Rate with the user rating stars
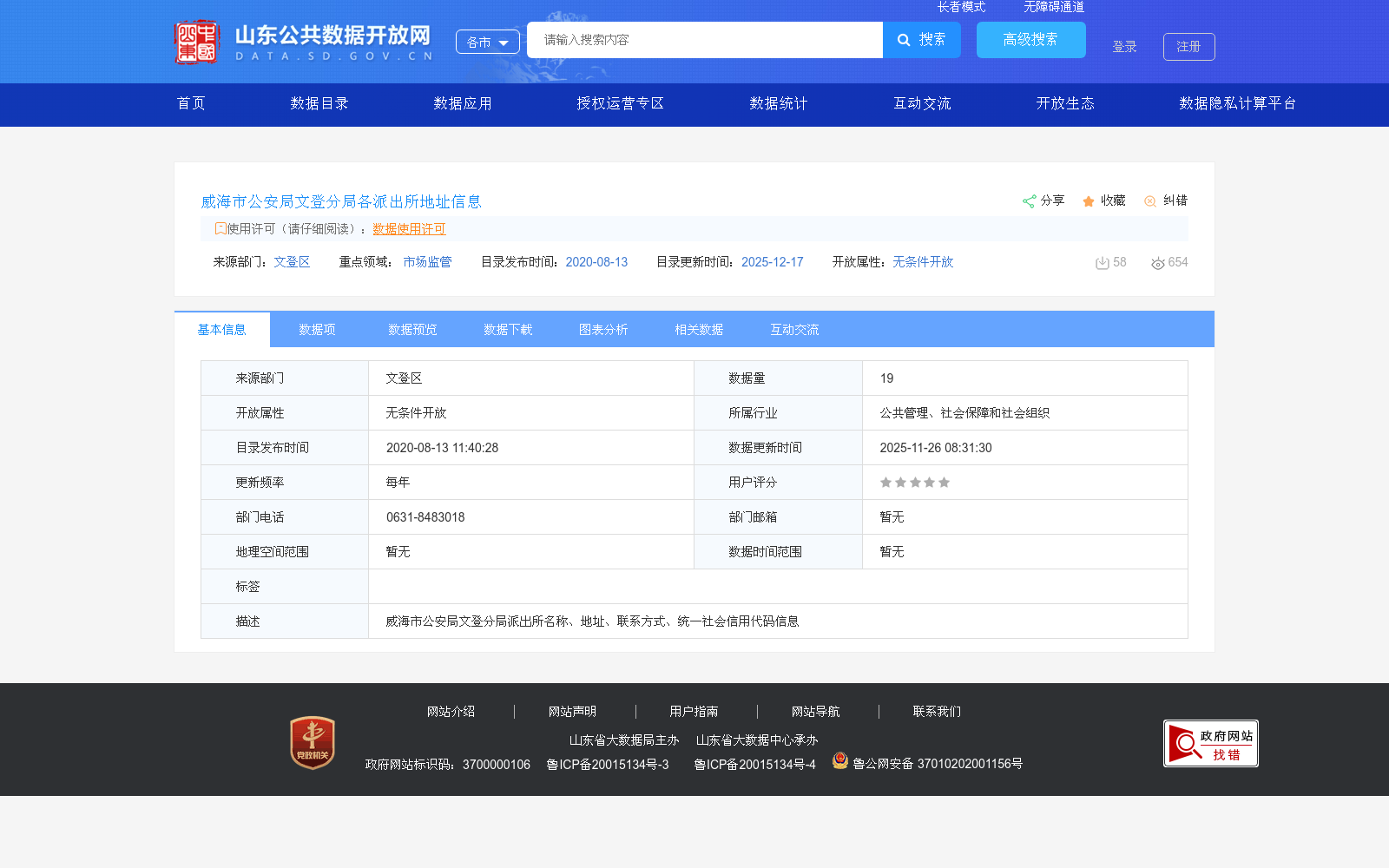The width and height of the screenshot is (1389, 868). click(x=915, y=483)
